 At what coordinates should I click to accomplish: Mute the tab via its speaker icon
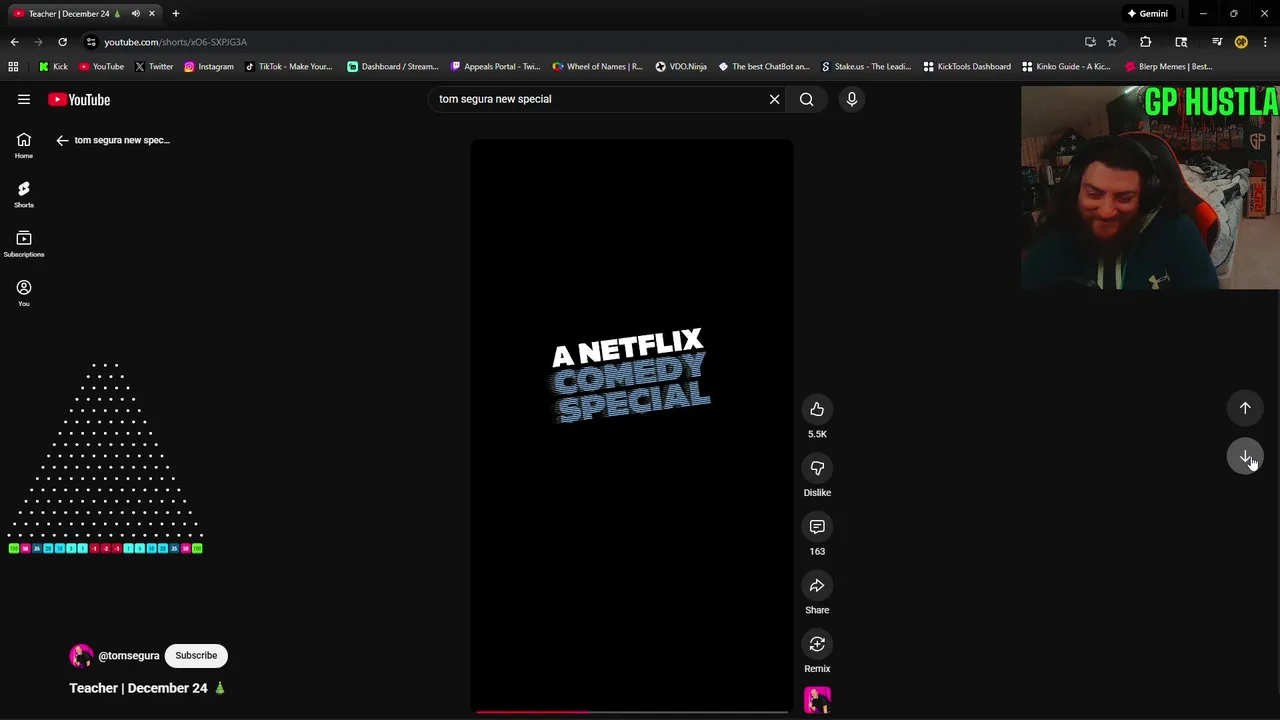[135, 14]
